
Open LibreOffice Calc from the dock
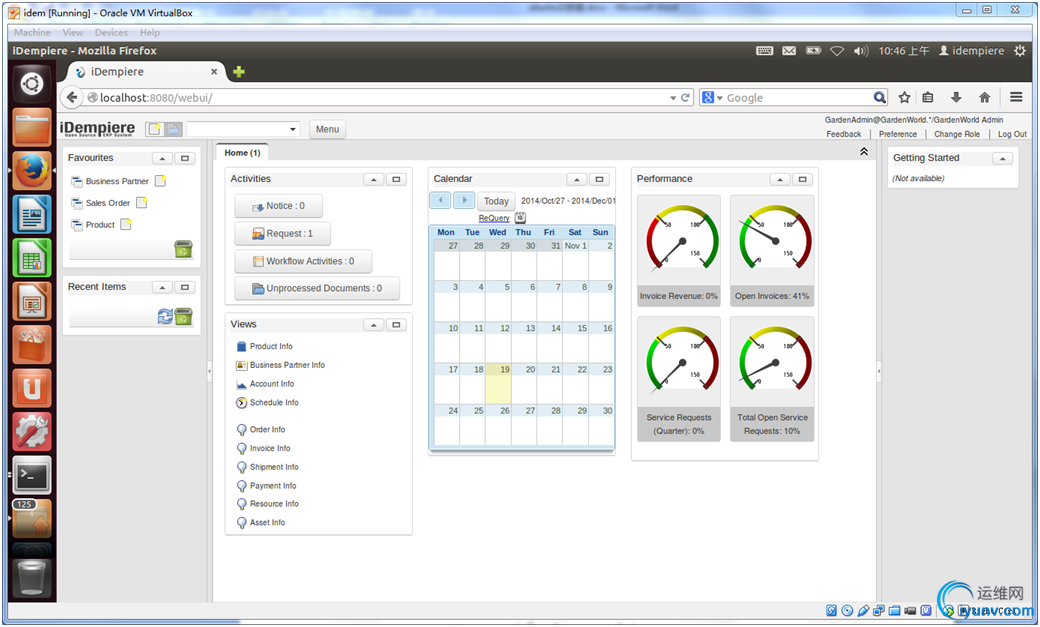(x=32, y=257)
